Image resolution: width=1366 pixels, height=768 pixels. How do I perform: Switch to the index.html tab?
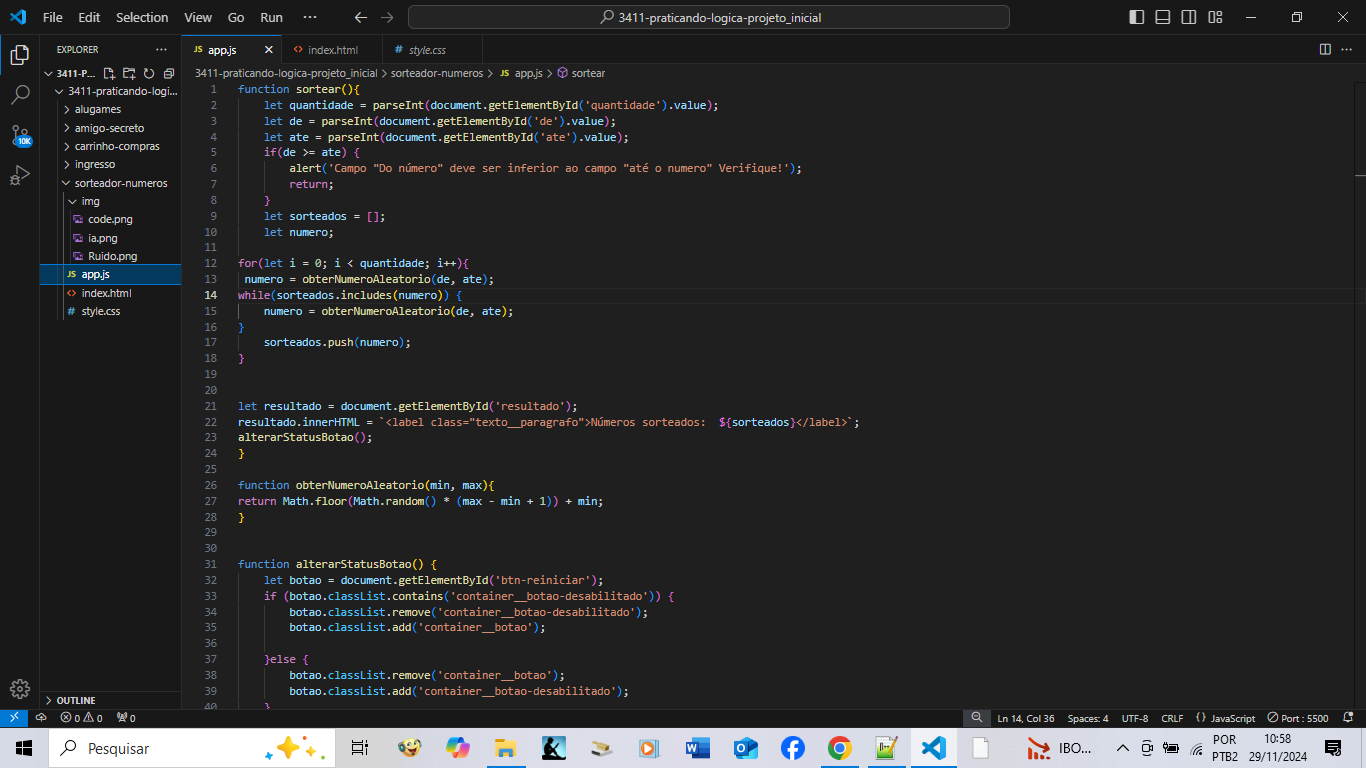coord(332,49)
